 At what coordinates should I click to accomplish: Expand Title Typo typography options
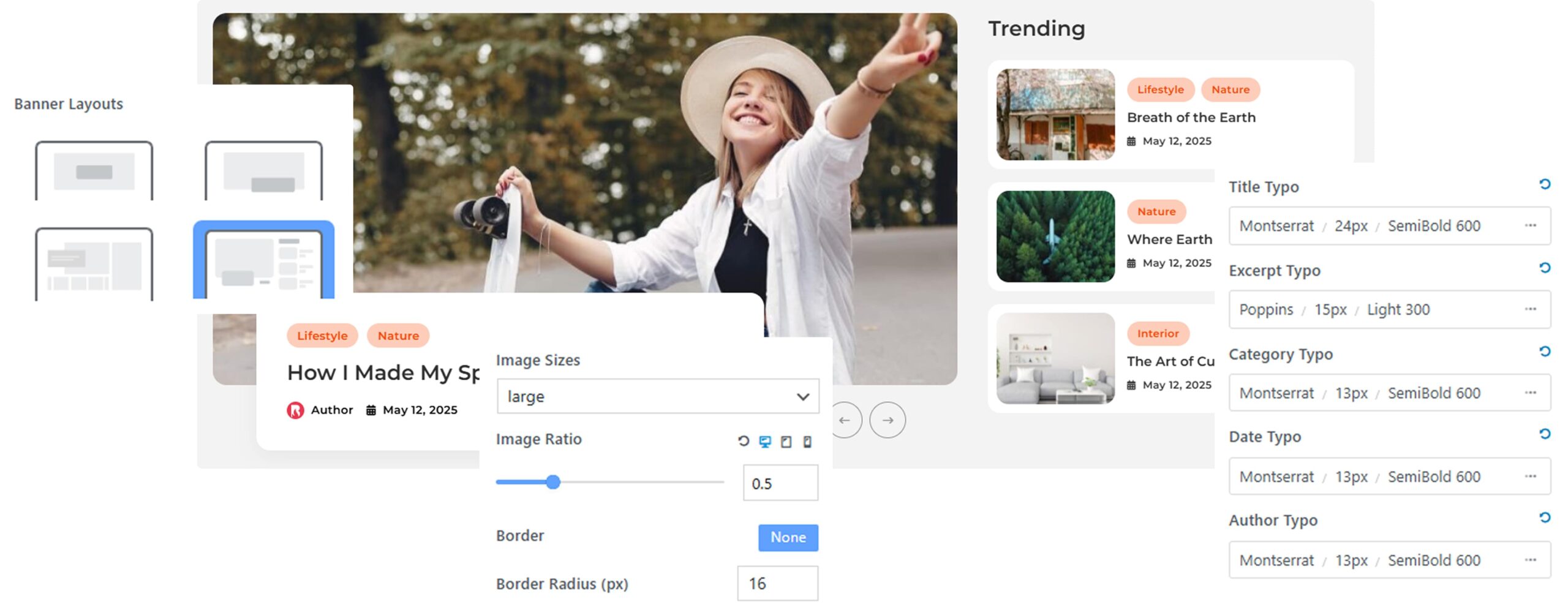point(1530,225)
